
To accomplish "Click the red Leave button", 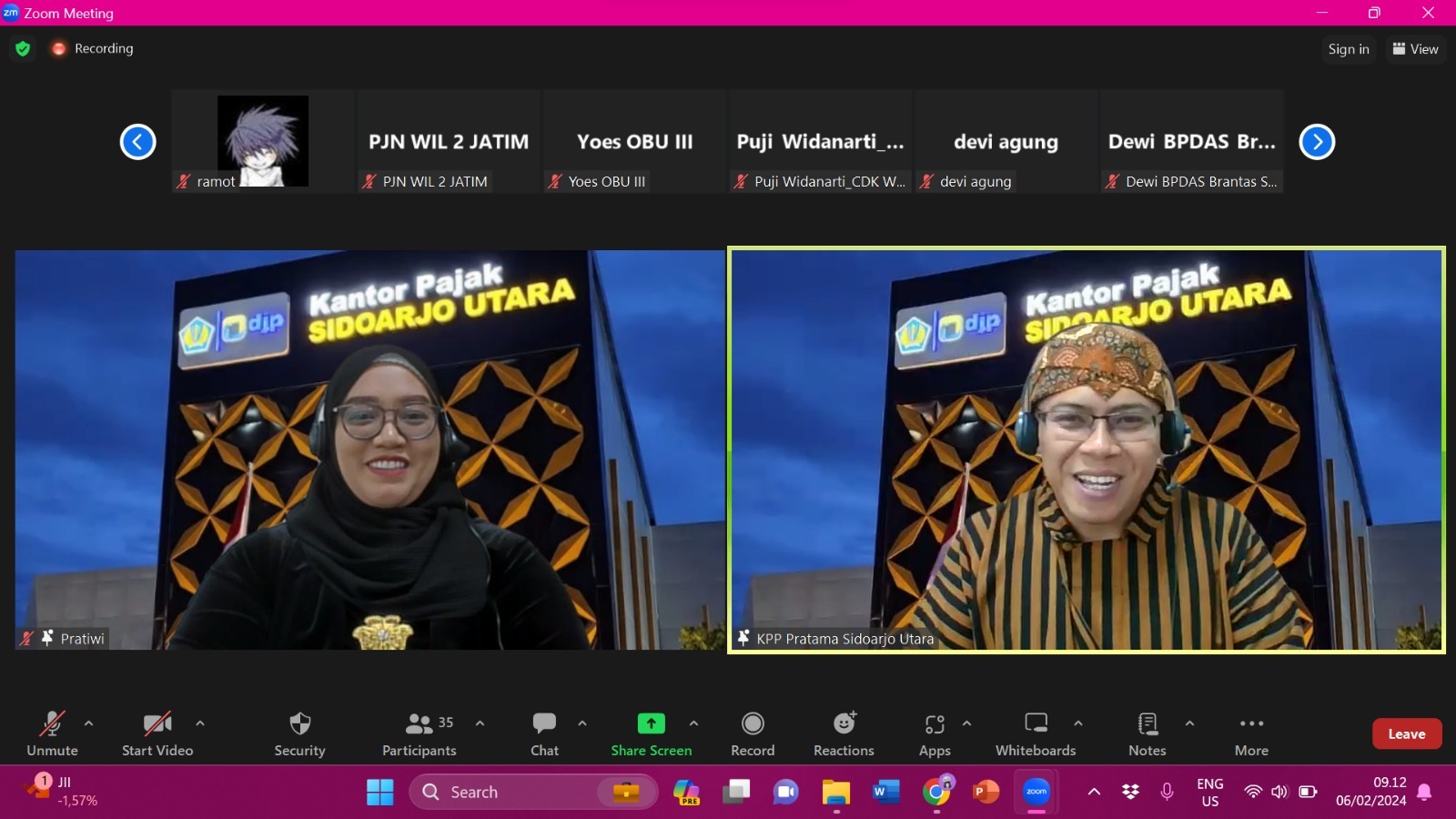I will (x=1406, y=734).
